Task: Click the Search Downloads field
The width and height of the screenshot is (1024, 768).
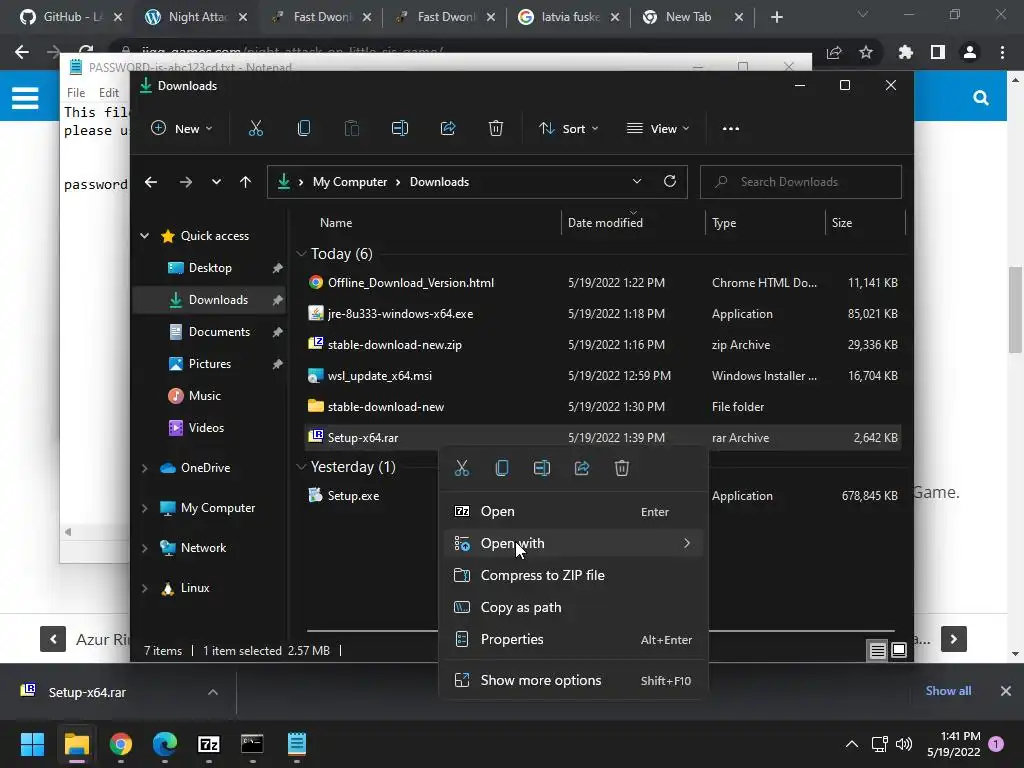Action: 801,182
